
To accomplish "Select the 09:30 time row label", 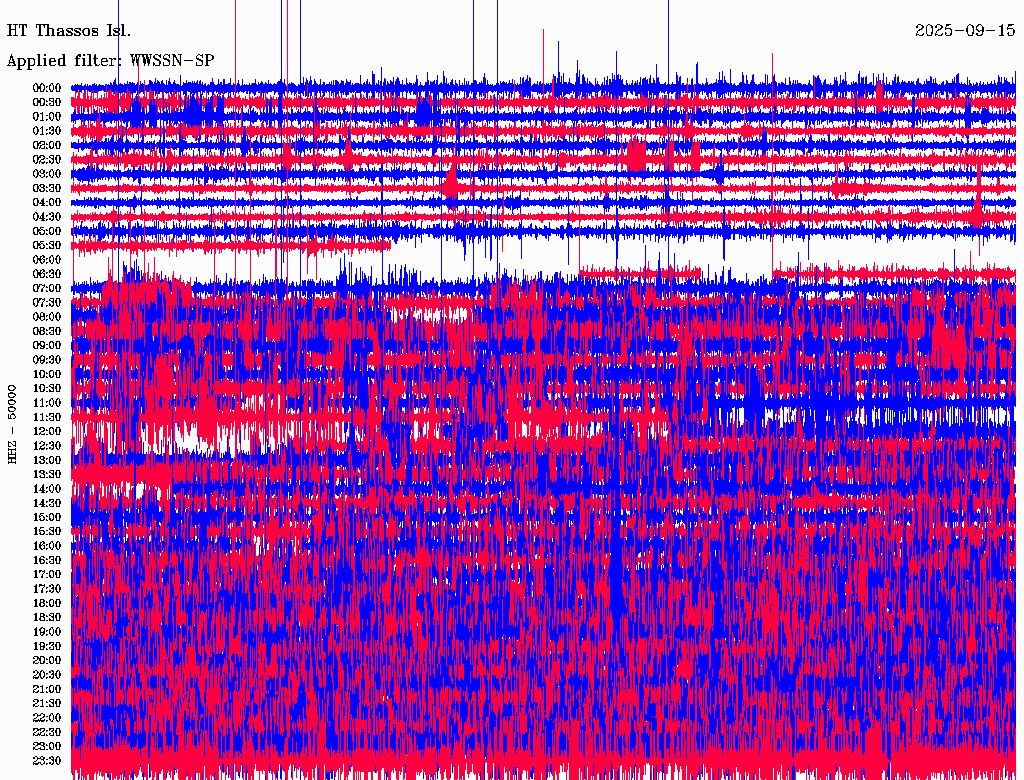I will click(x=47, y=360).
